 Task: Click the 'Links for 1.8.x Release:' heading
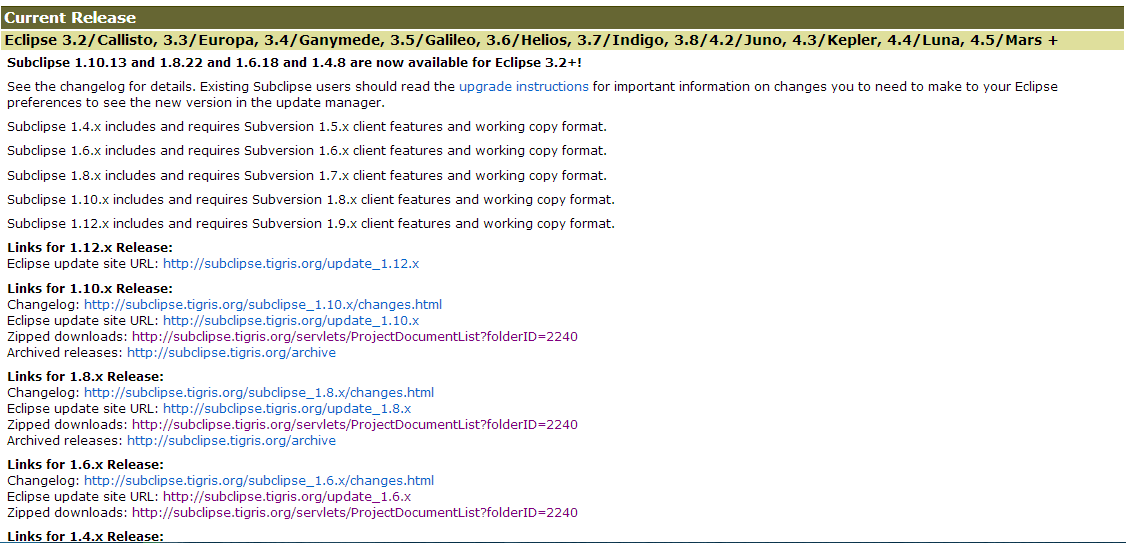(x=85, y=376)
